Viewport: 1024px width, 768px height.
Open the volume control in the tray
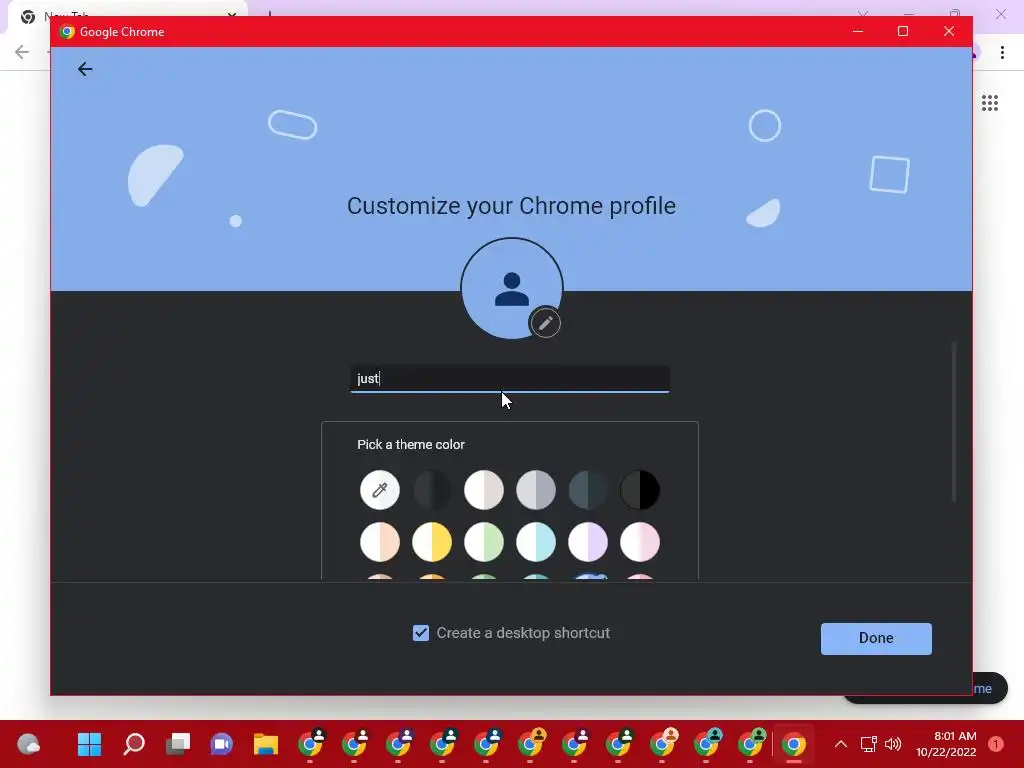coord(893,744)
